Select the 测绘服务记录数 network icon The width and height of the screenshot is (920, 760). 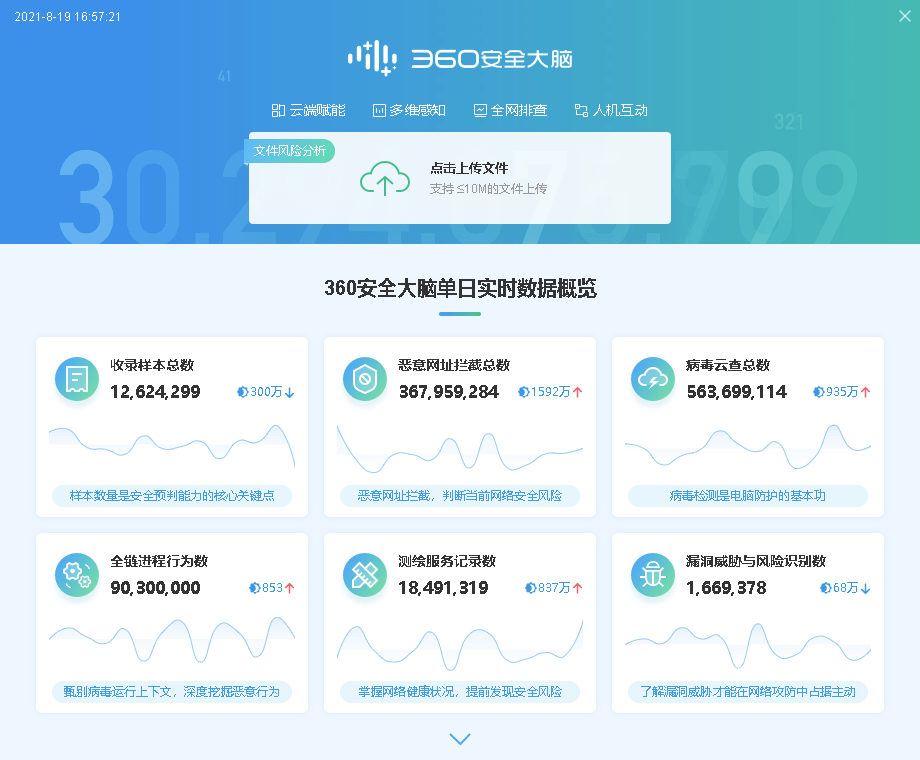pyautogui.click(x=364, y=575)
